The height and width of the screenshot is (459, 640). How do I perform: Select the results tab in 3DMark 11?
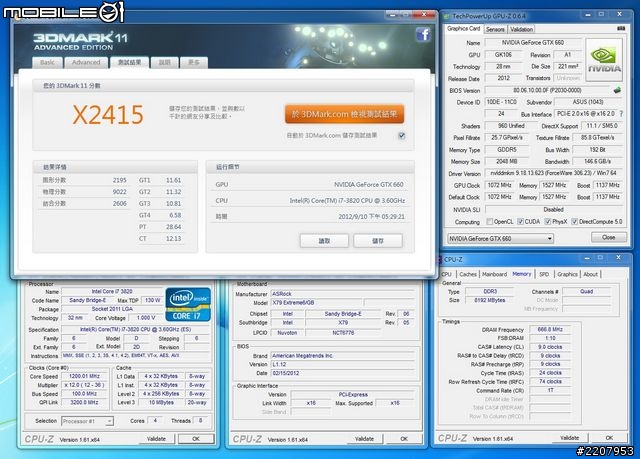pos(129,62)
